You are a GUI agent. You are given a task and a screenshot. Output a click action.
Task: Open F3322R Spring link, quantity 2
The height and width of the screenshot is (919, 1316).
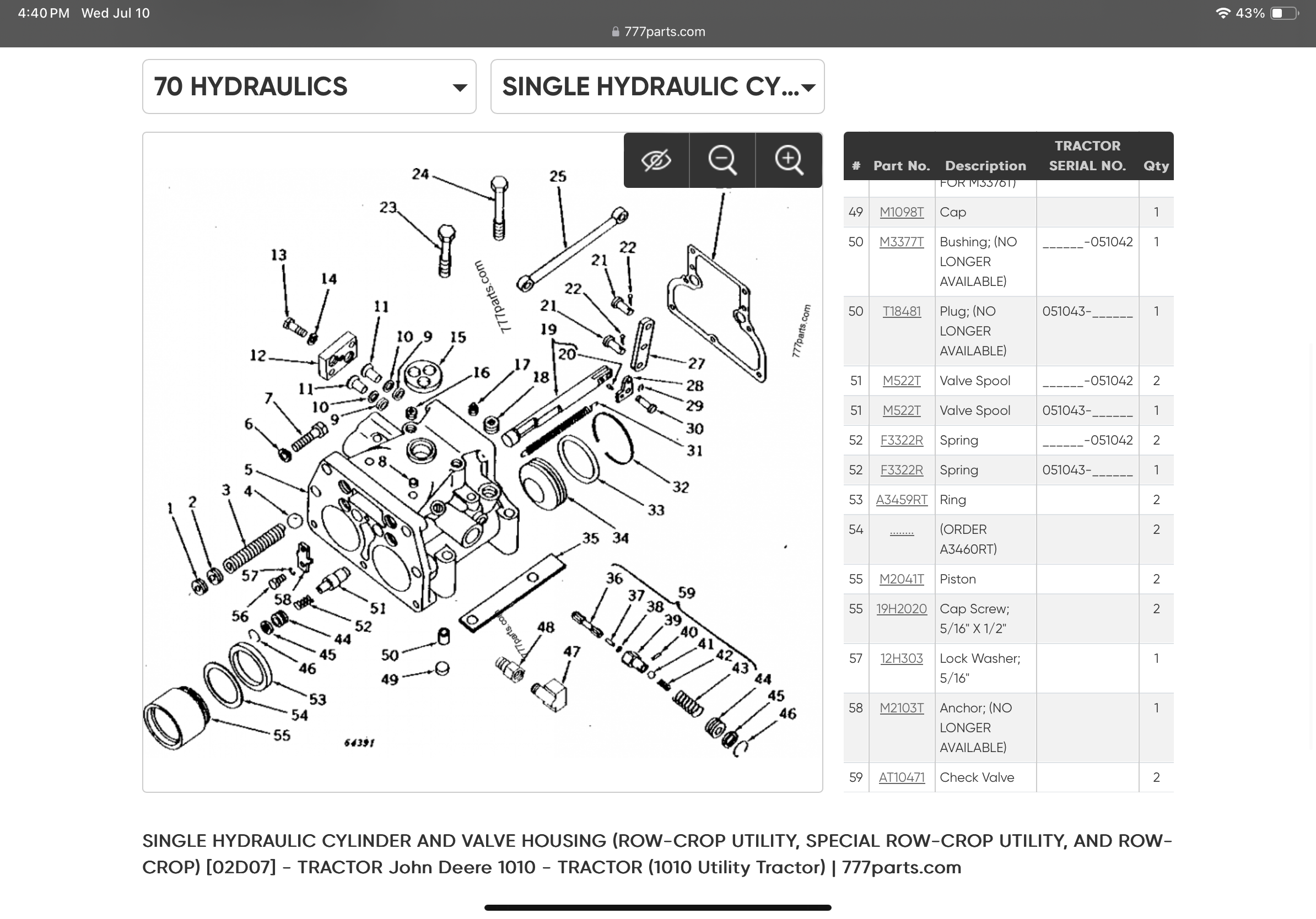click(902, 440)
